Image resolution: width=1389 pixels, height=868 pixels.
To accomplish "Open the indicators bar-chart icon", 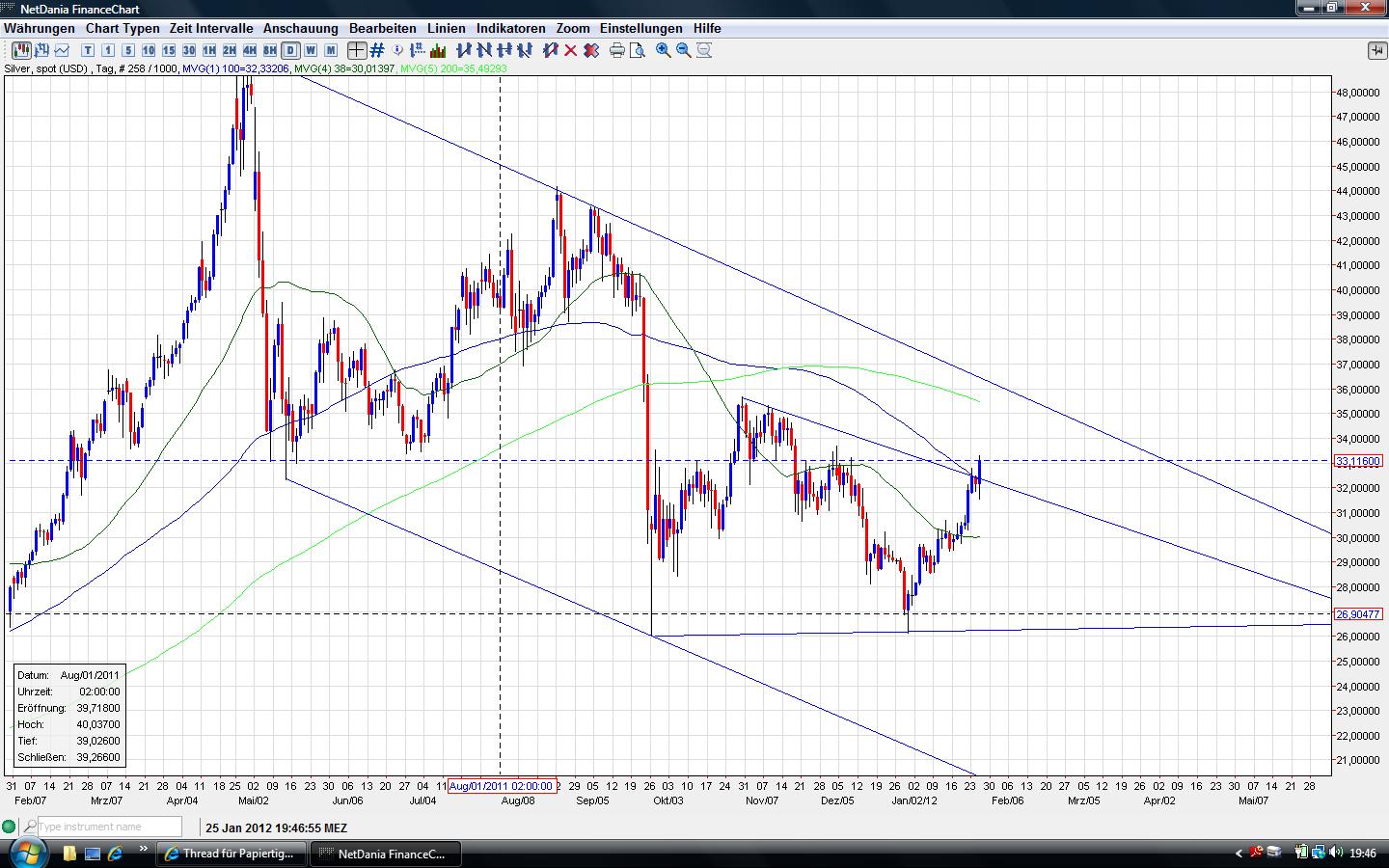I will (438, 50).
